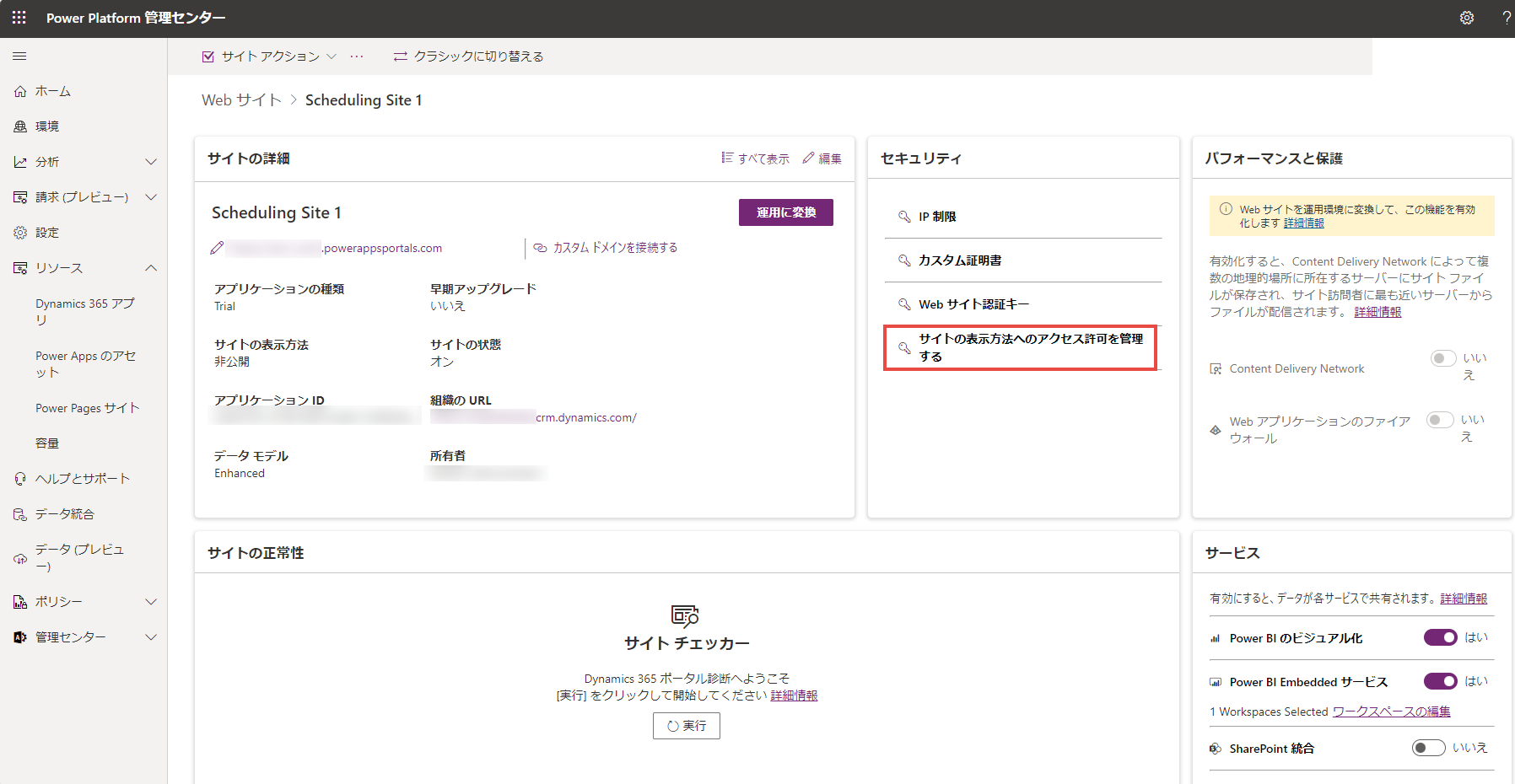Click the ポリシー policy icon
This screenshot has width=1515, height=784.
[x=20, y=602]
